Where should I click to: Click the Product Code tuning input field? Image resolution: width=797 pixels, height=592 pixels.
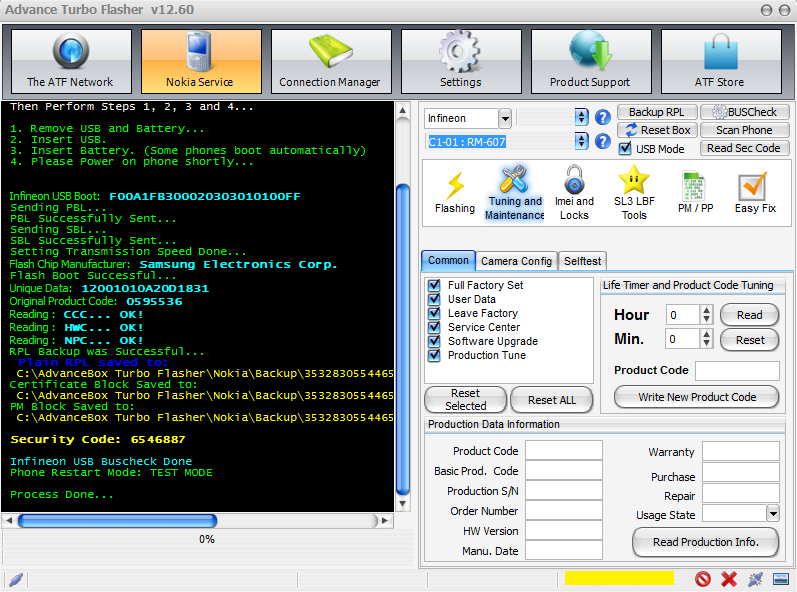click(737, 370)
